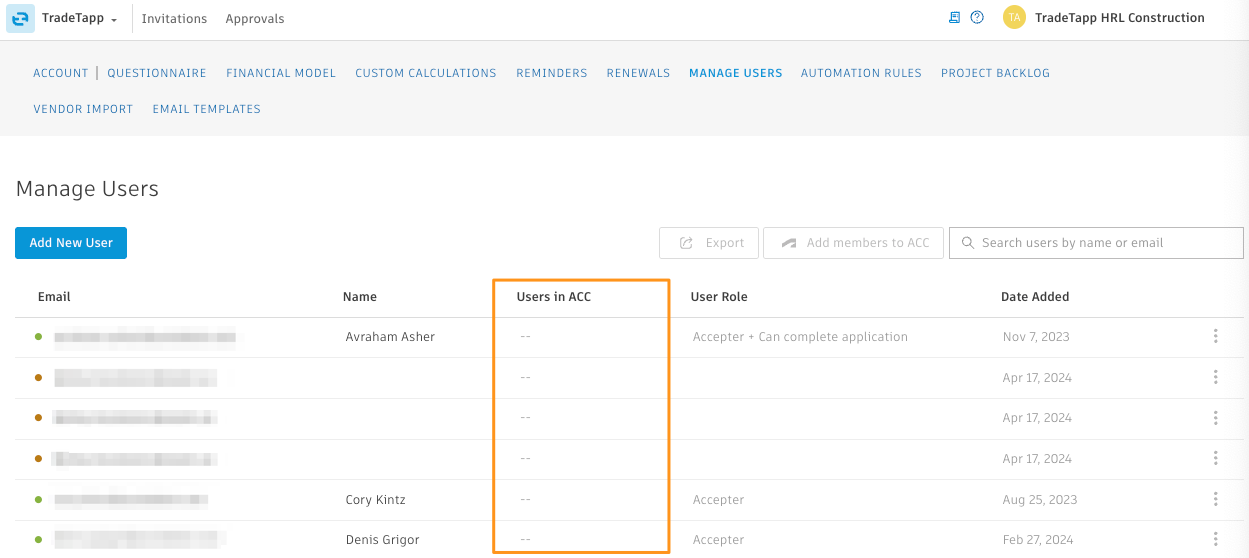Open more options for Avraham Asher

[x=1215, y=337]
